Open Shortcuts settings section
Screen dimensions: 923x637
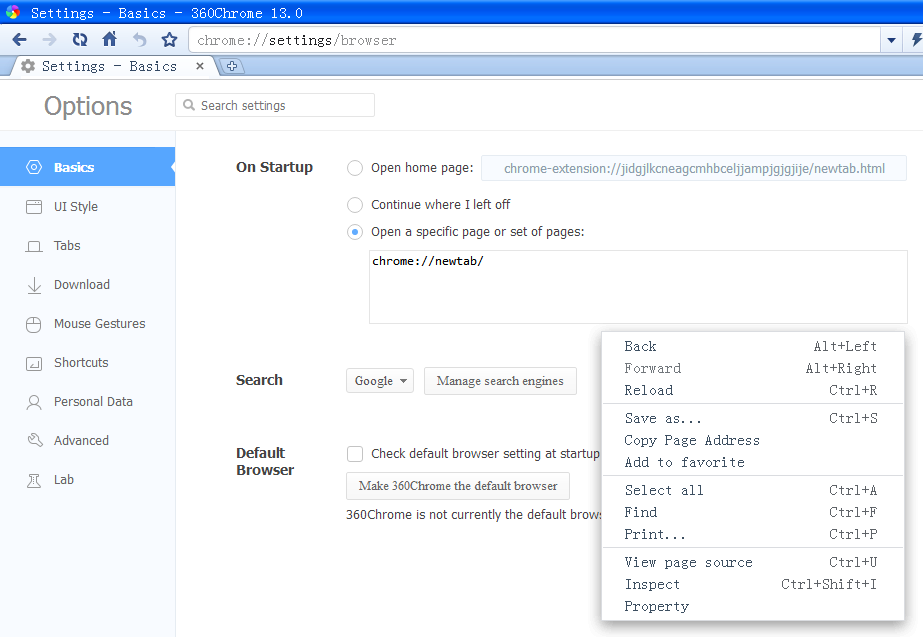click(87, 363)
